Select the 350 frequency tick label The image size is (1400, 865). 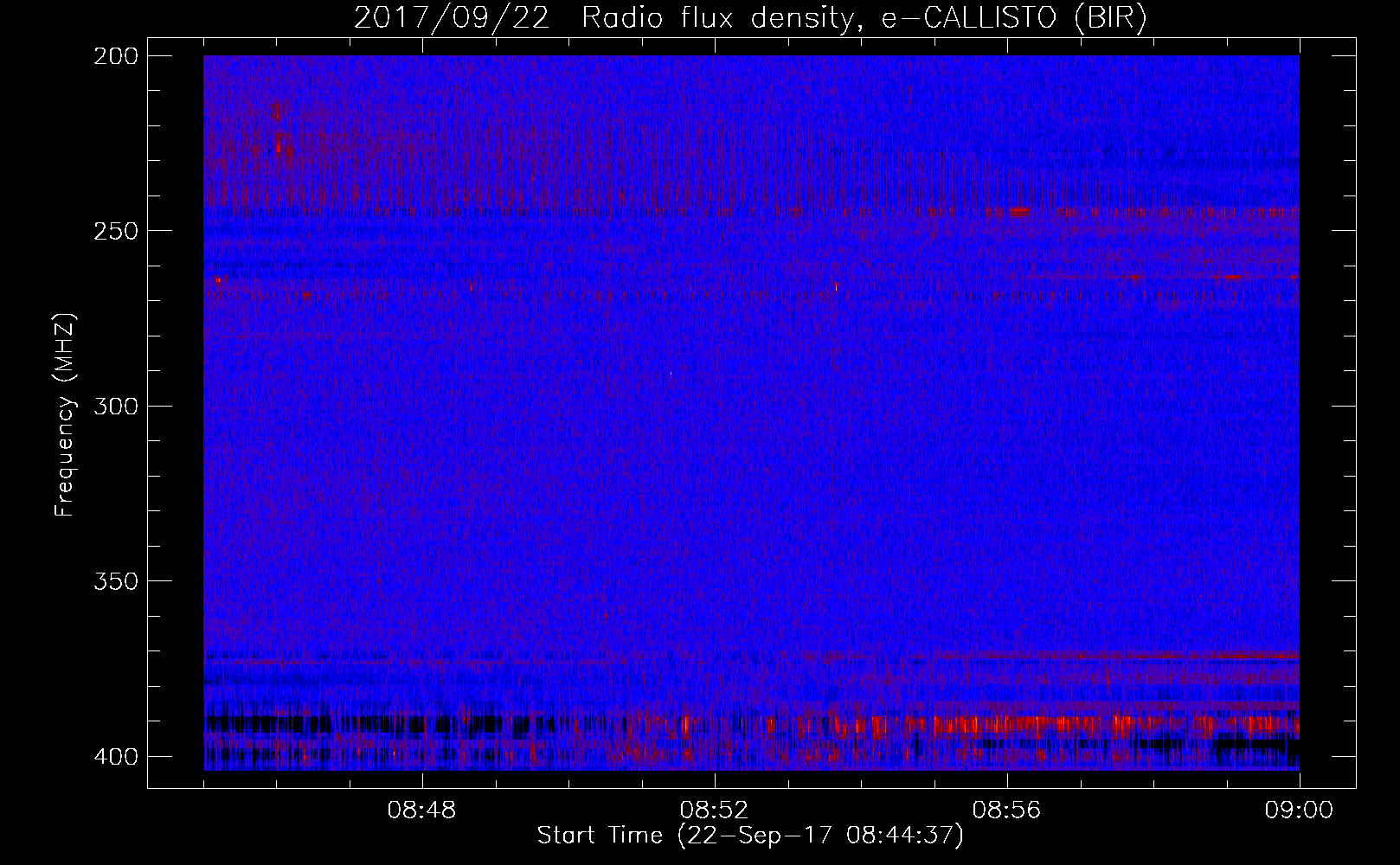[x=116, y=580]
